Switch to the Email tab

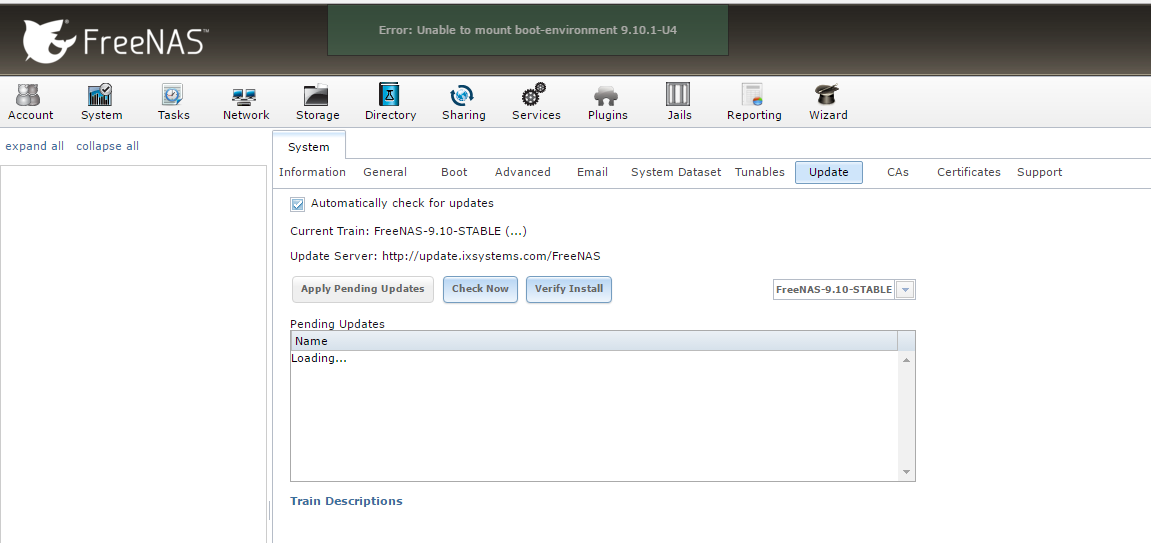tap(592, 172)
